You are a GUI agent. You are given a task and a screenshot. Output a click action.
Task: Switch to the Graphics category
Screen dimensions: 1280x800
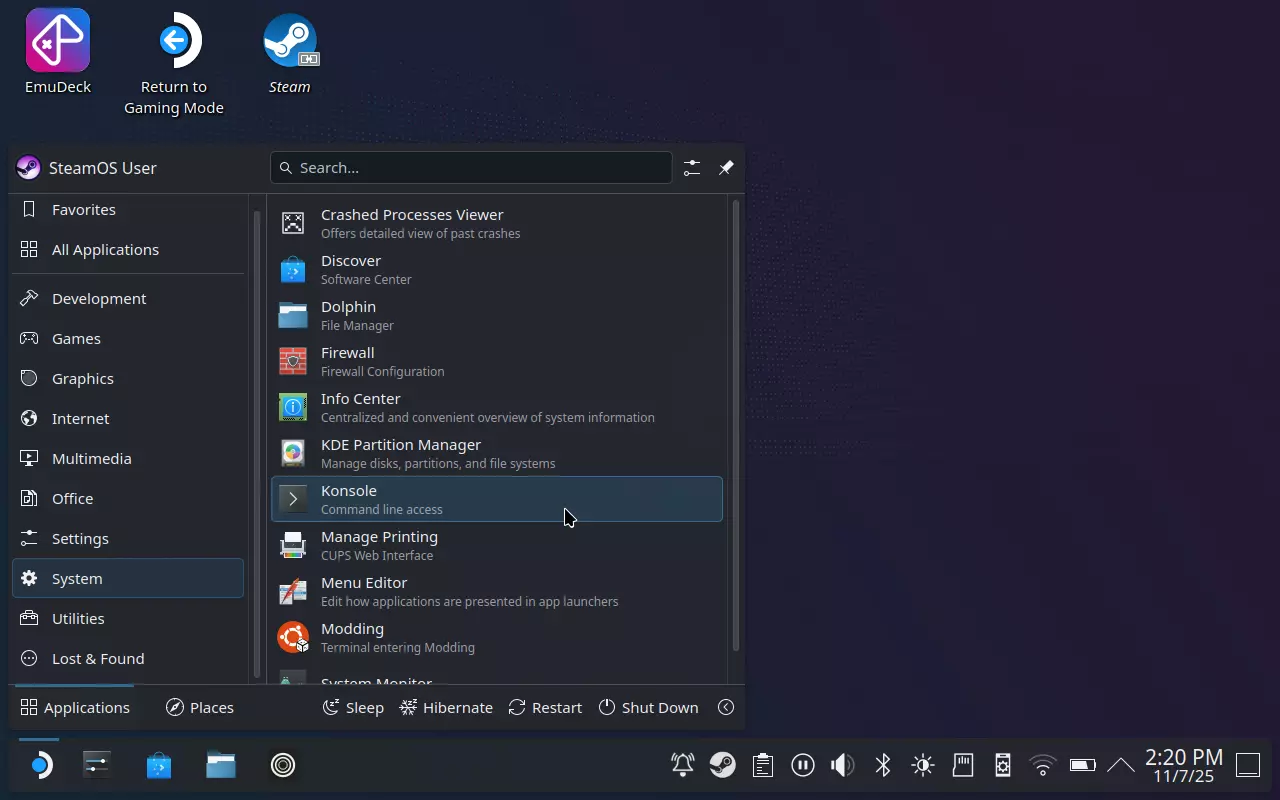128,379
